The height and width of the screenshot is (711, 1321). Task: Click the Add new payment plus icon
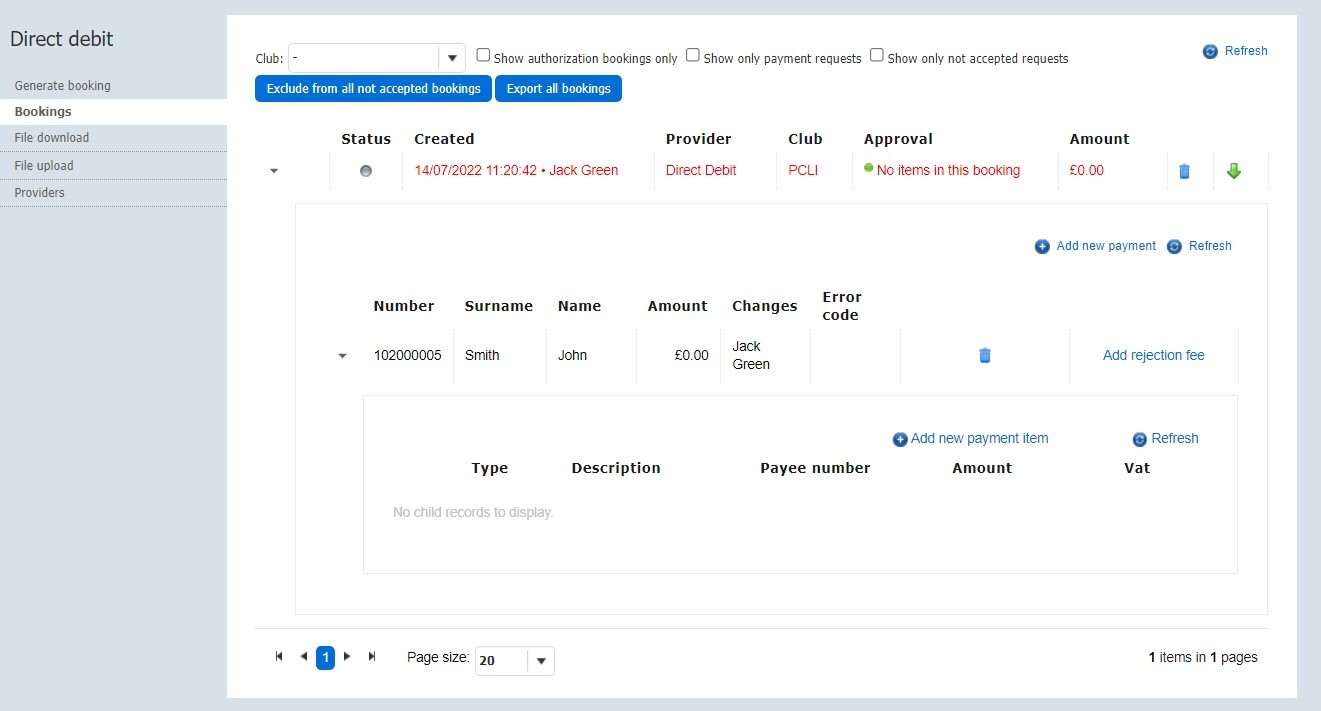(1042, 246)
